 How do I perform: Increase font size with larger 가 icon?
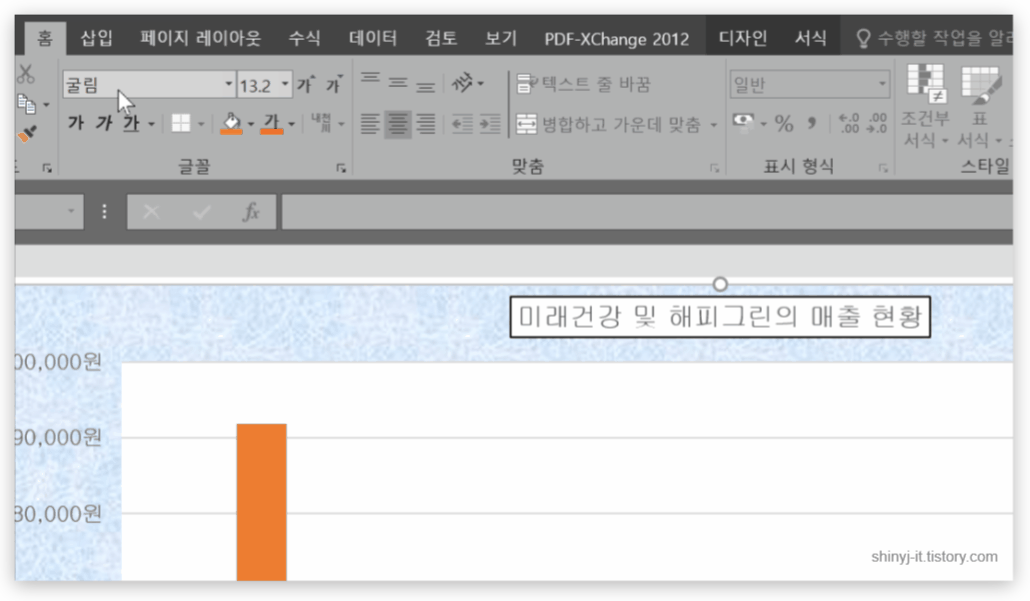click(x=305, y=84)
